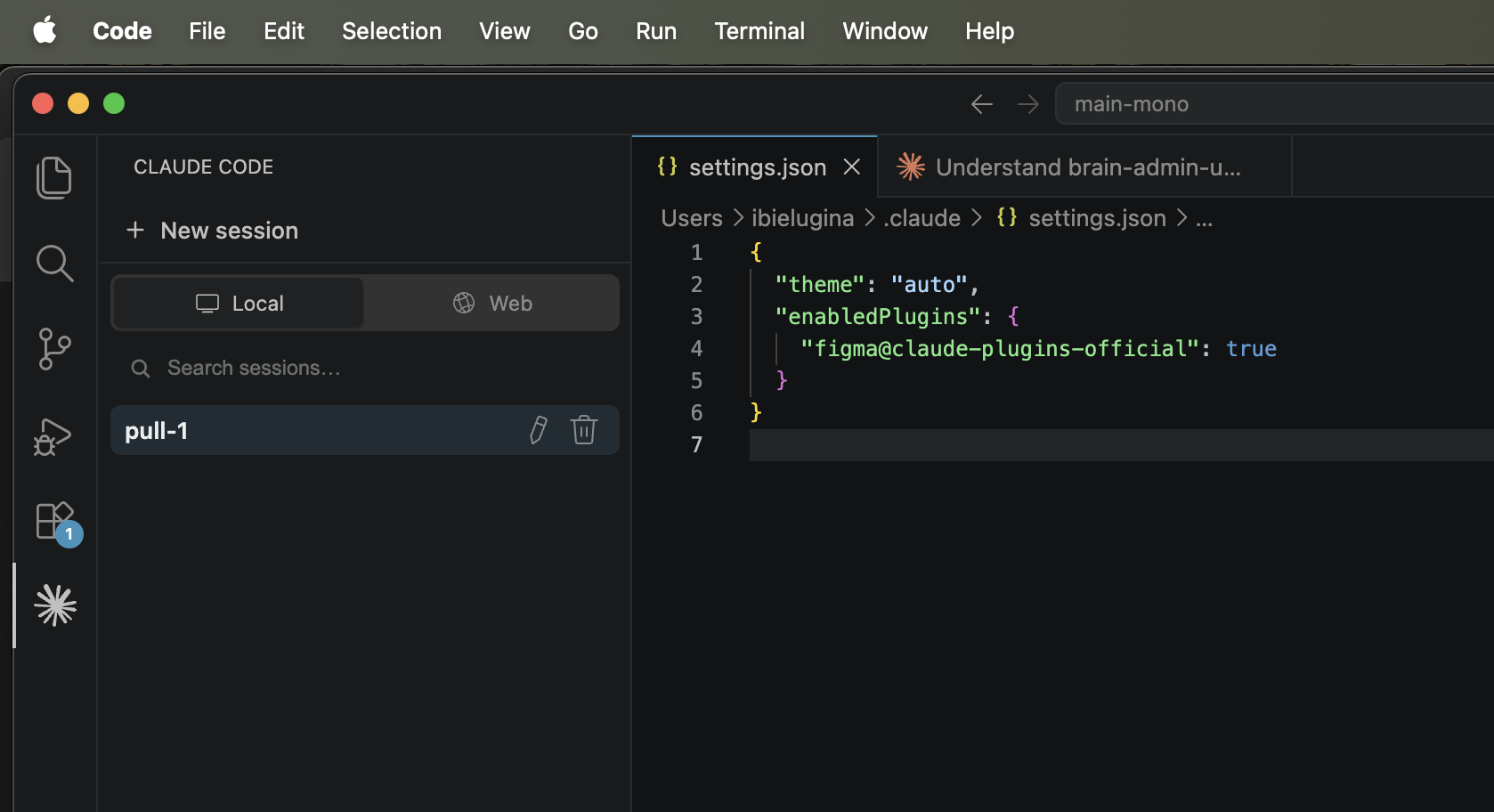This screenshot has width=1494, height=812.
Task: Open the Selection menu
Action: [392, 31]
